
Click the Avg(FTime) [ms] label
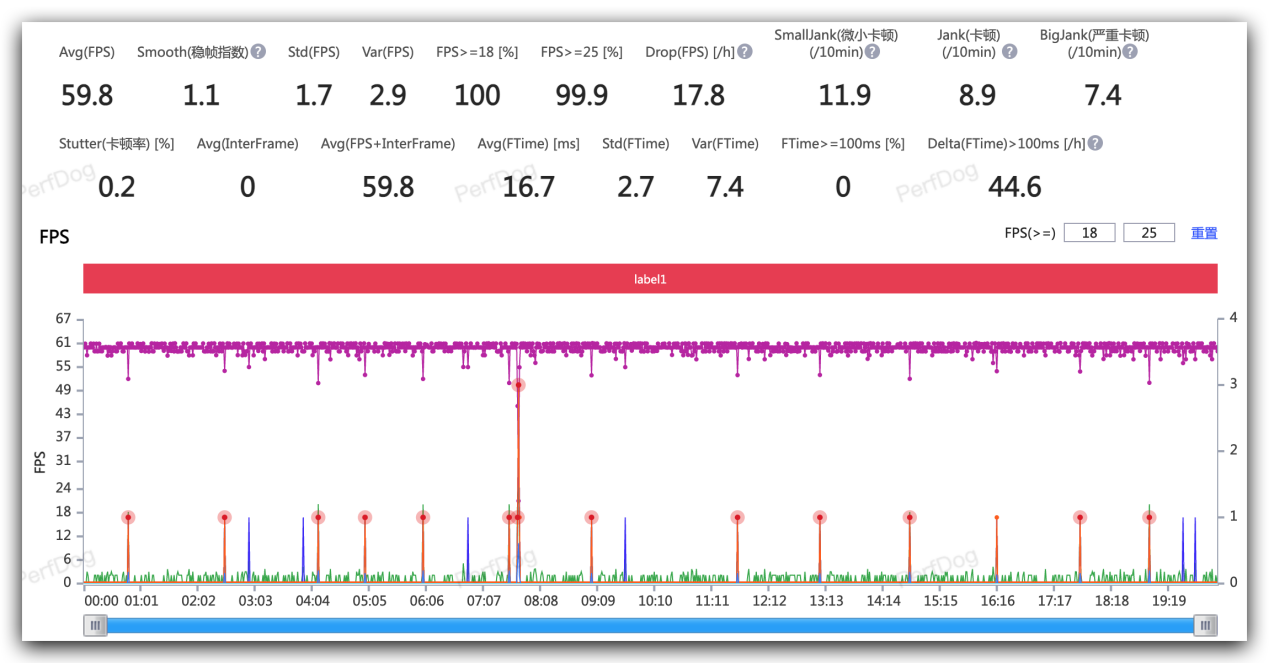click(529, 143)
